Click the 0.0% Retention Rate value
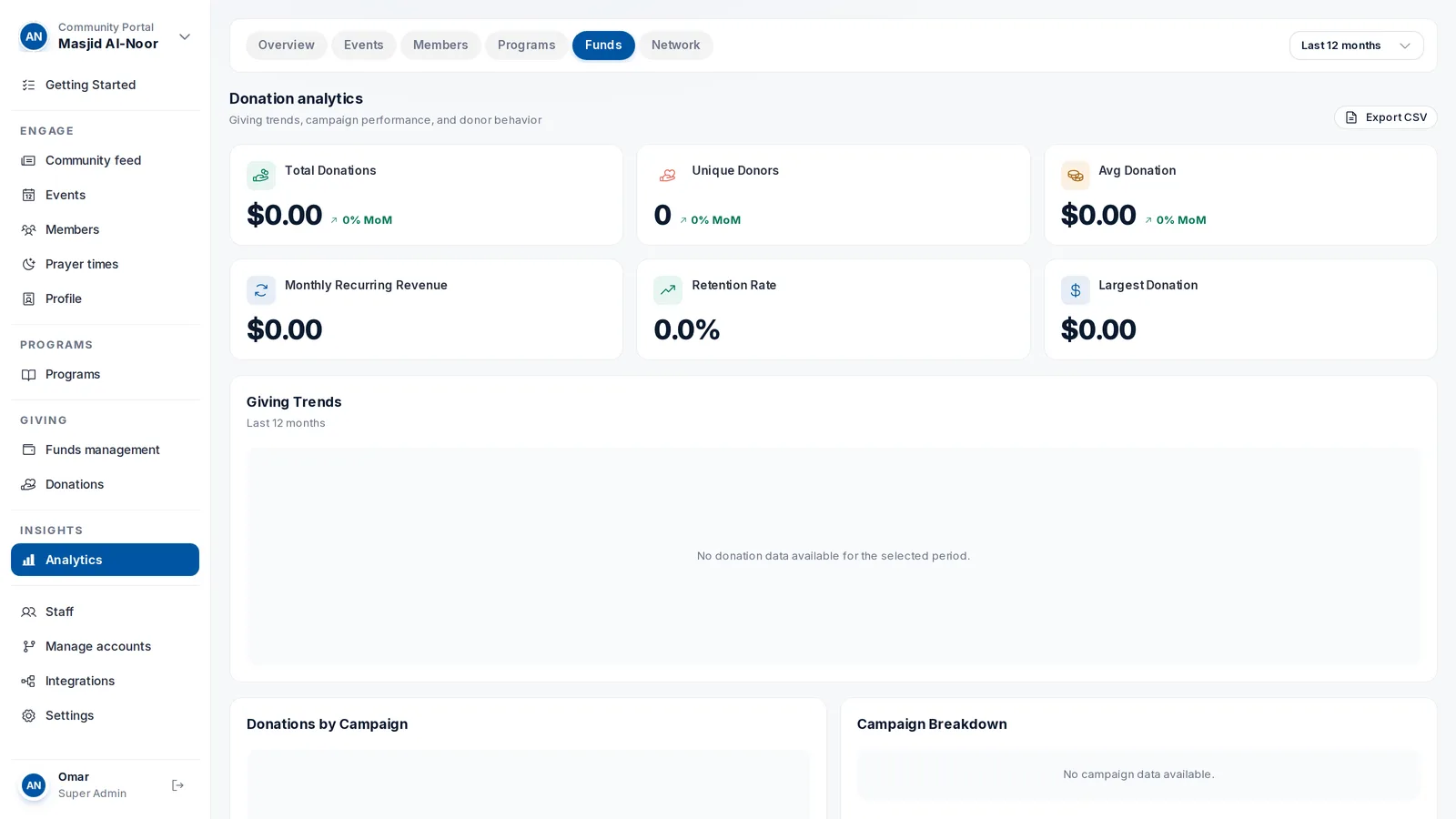The width and height of the screenshot is (1456, 819). (687, 329)
